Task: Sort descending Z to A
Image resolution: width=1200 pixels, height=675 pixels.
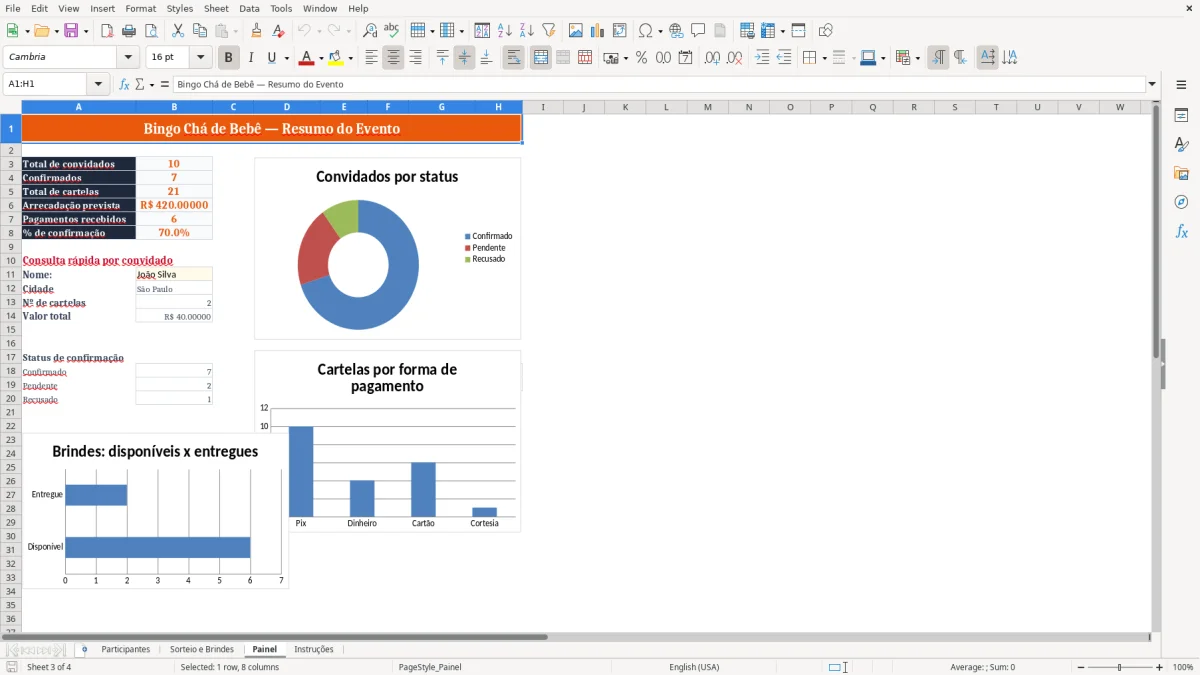Action: 527,31
